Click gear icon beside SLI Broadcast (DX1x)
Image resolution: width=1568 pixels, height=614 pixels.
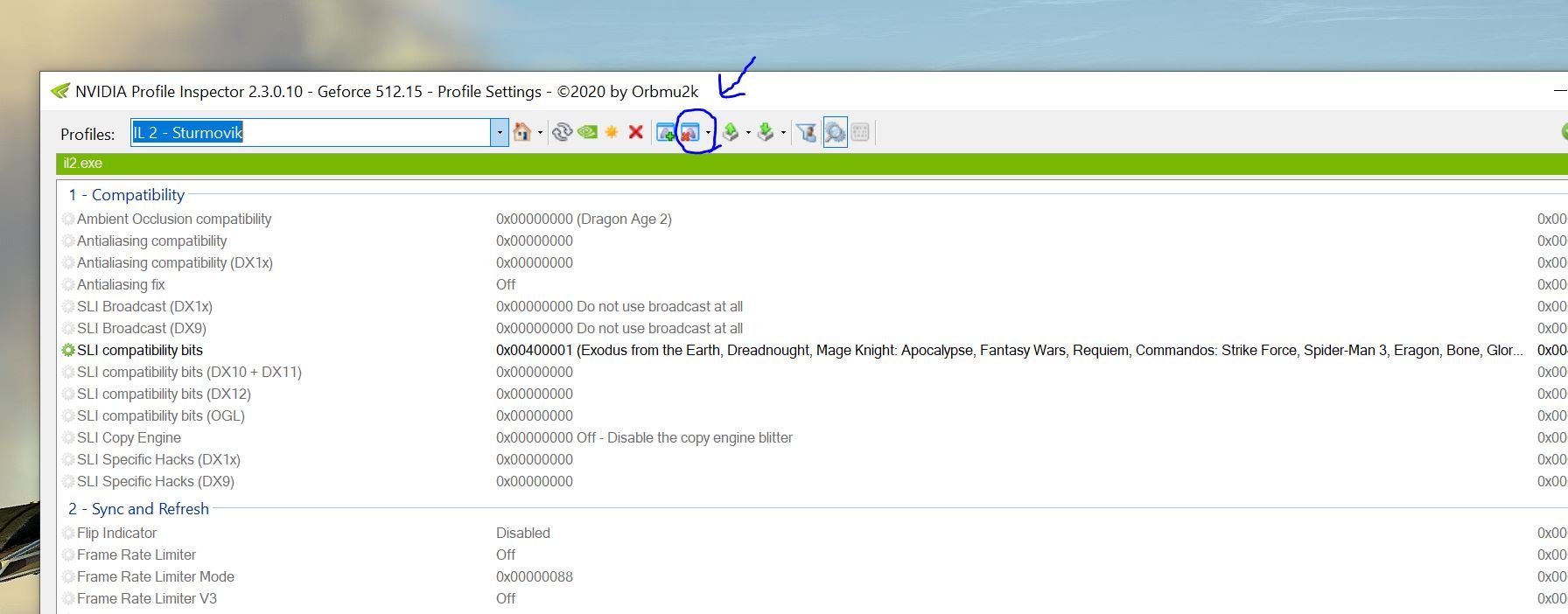[68, 306]
